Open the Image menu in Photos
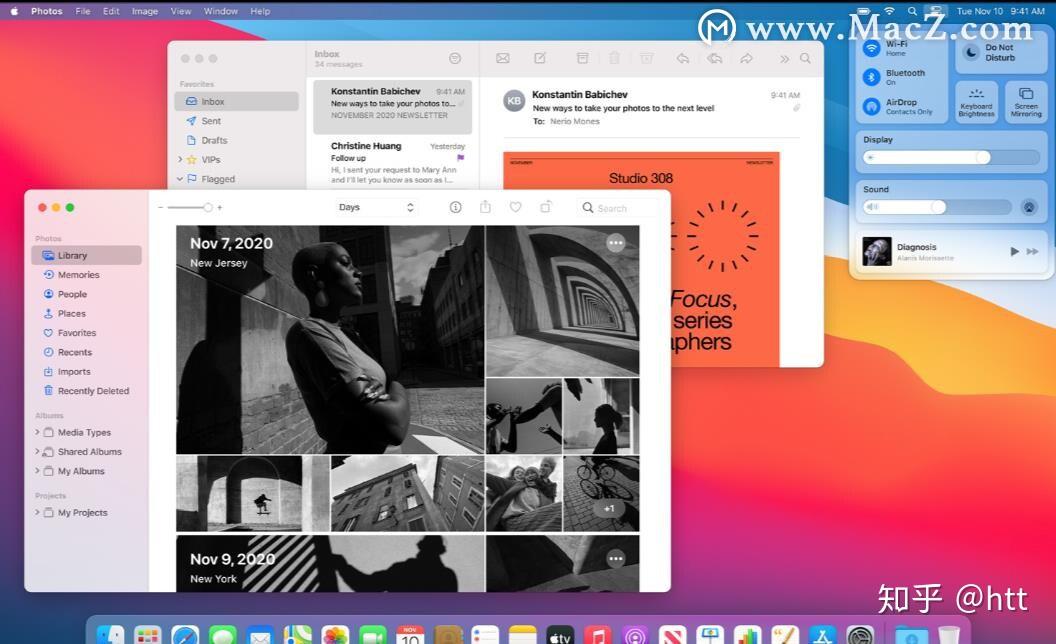This screenshot has width=1056, height=644. pos(144,11)
